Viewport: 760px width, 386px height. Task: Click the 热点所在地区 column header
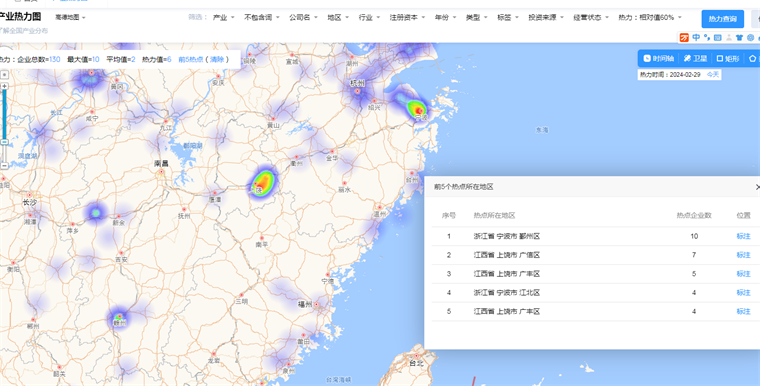point(494,215)
